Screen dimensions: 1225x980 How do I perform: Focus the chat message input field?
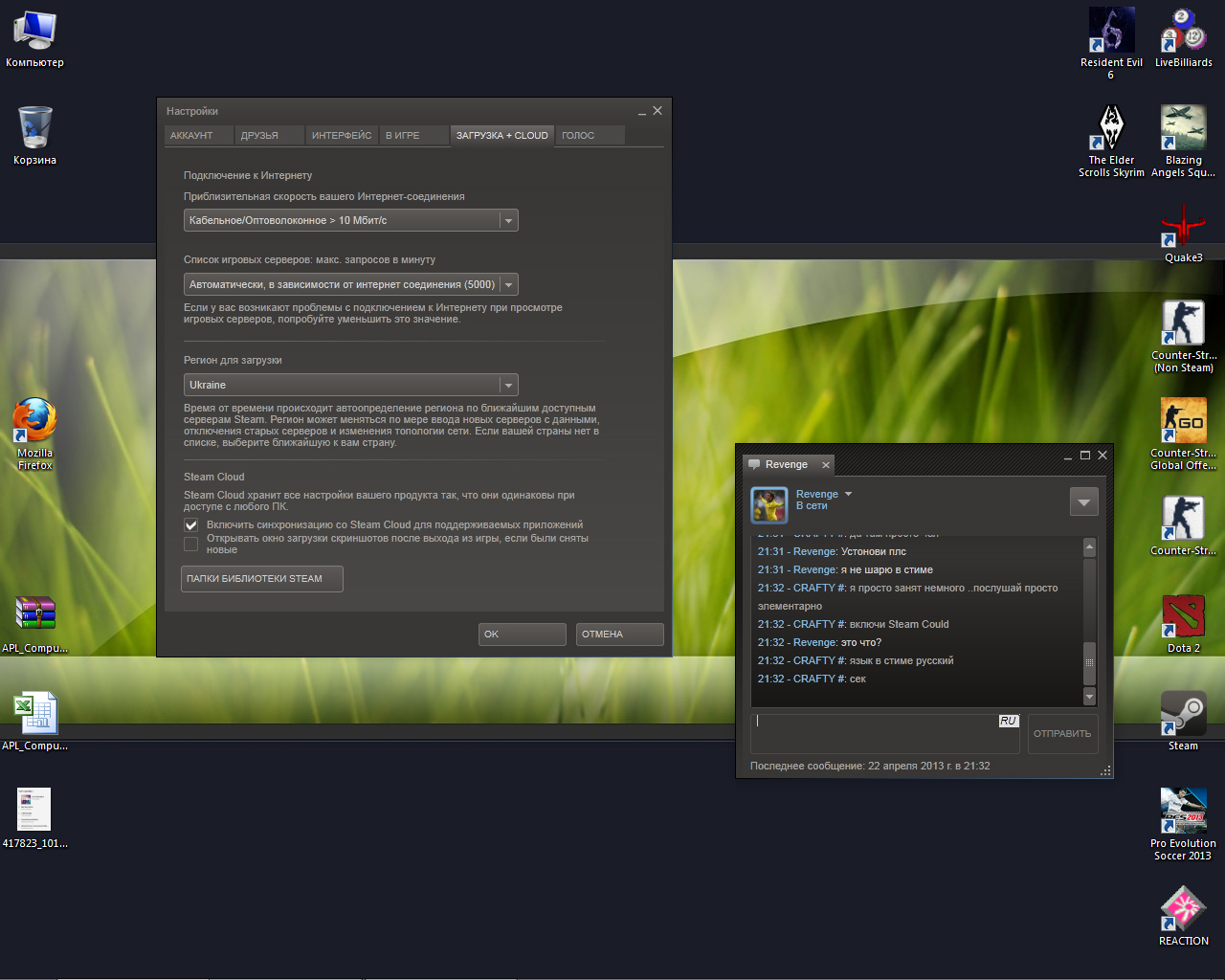point(885,734)
